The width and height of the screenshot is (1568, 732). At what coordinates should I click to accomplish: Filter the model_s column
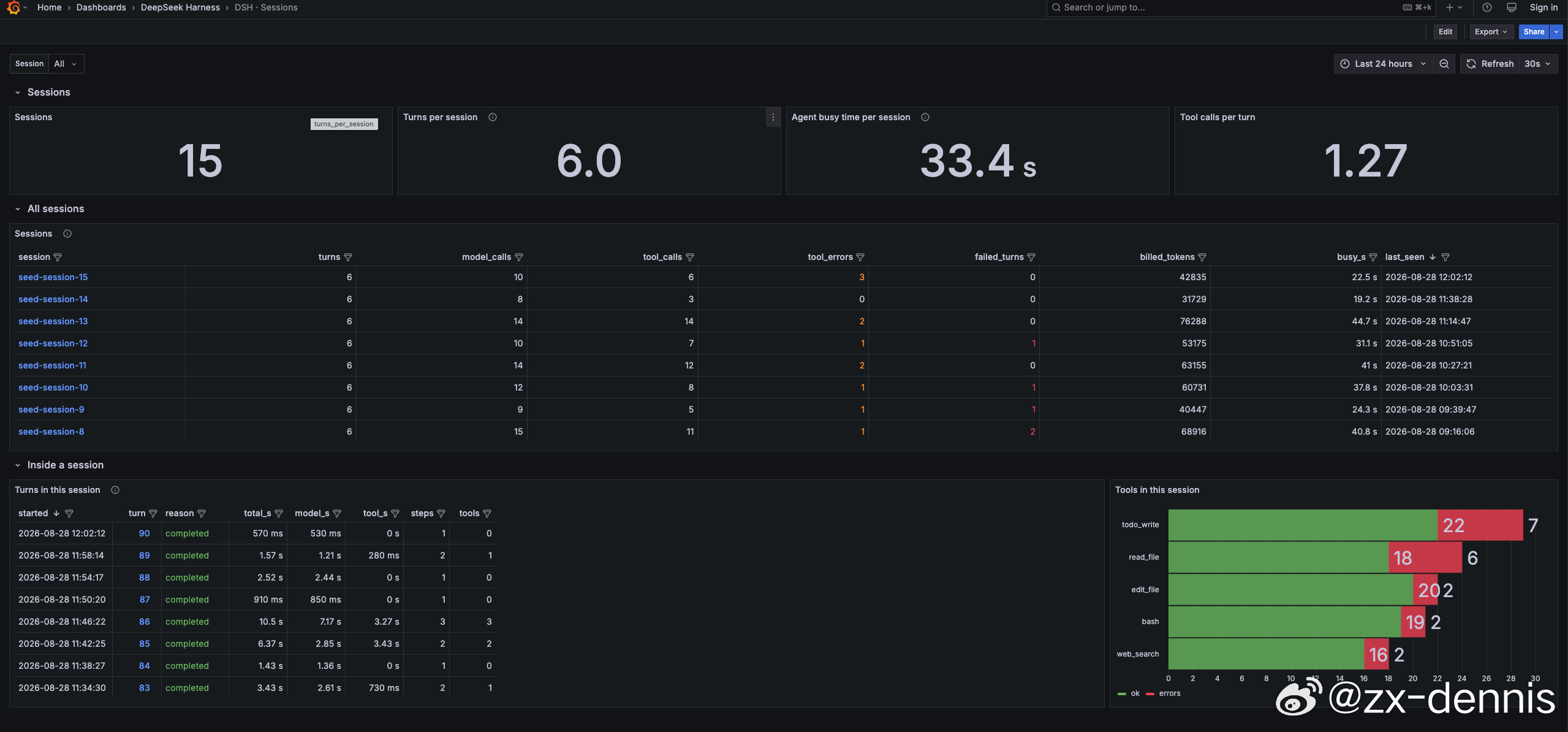tap(337, 514)
